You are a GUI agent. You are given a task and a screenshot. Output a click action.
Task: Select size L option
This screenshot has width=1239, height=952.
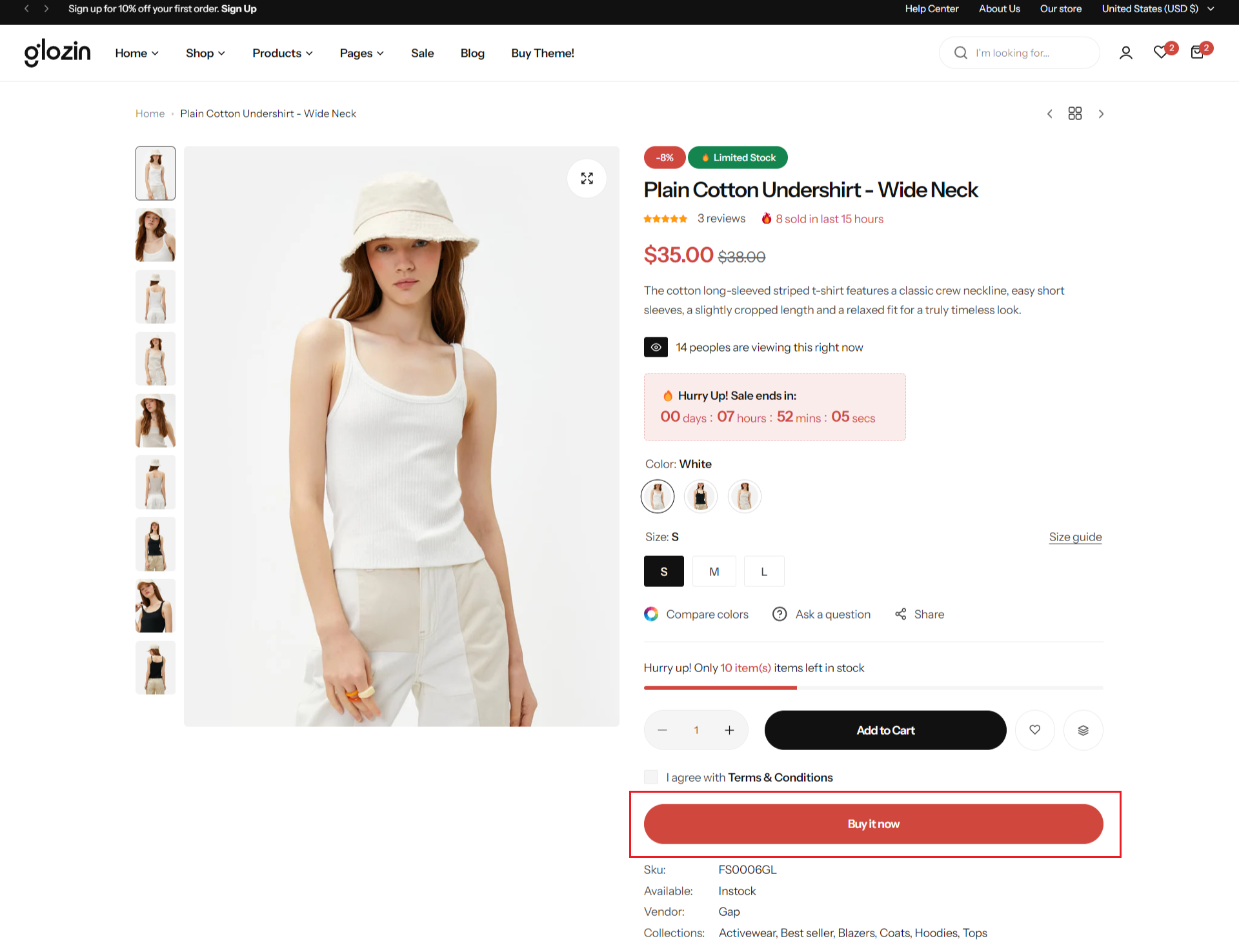[x=764, y=571]
